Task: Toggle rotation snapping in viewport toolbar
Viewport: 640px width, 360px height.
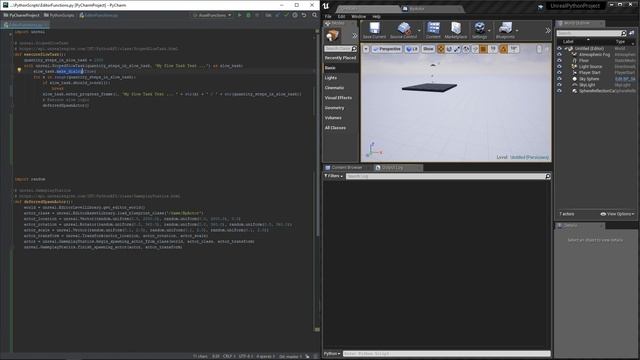Action: click(x=504, y=49)
